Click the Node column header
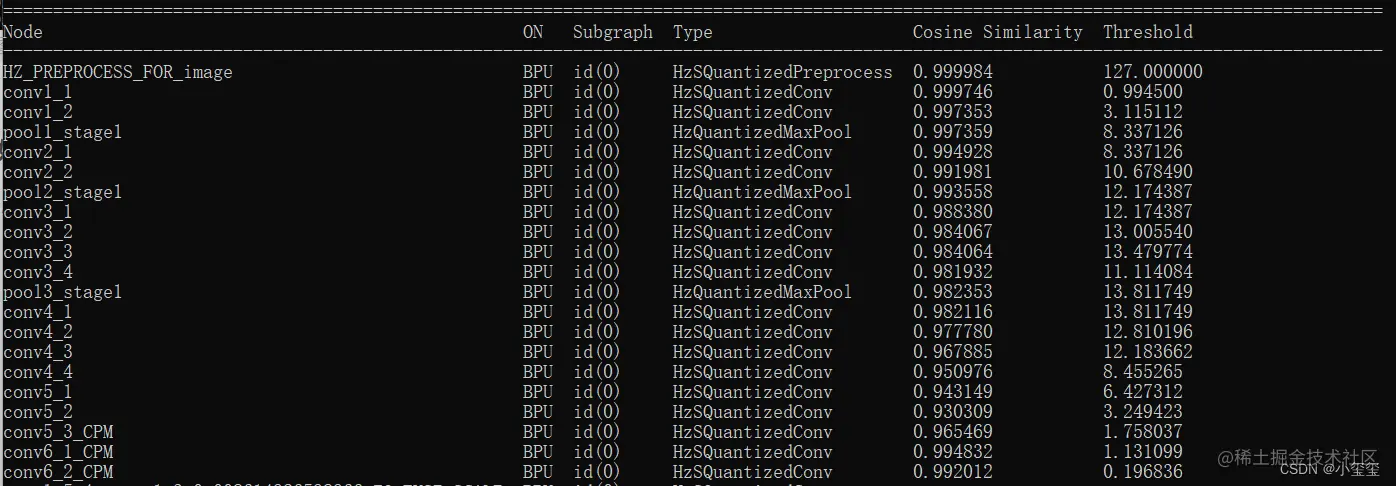 pos(23,32)
